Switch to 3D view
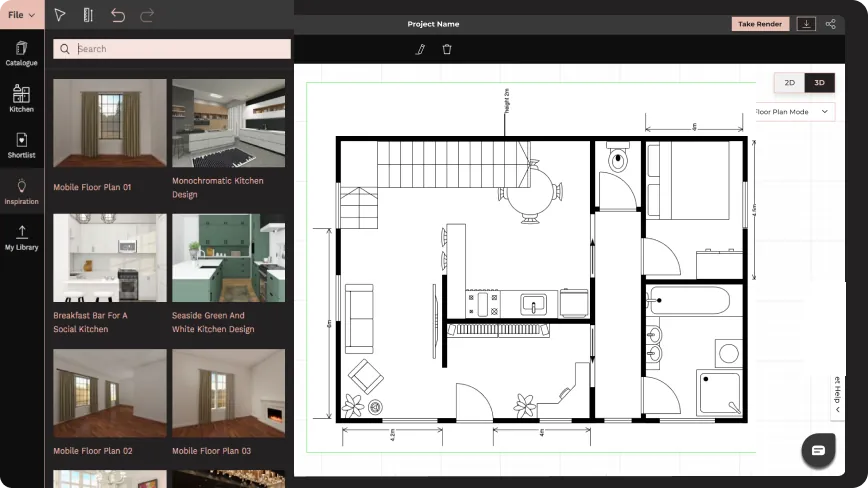Image resolution: width=868 pixels, height=488 pixels. point(819,82)
